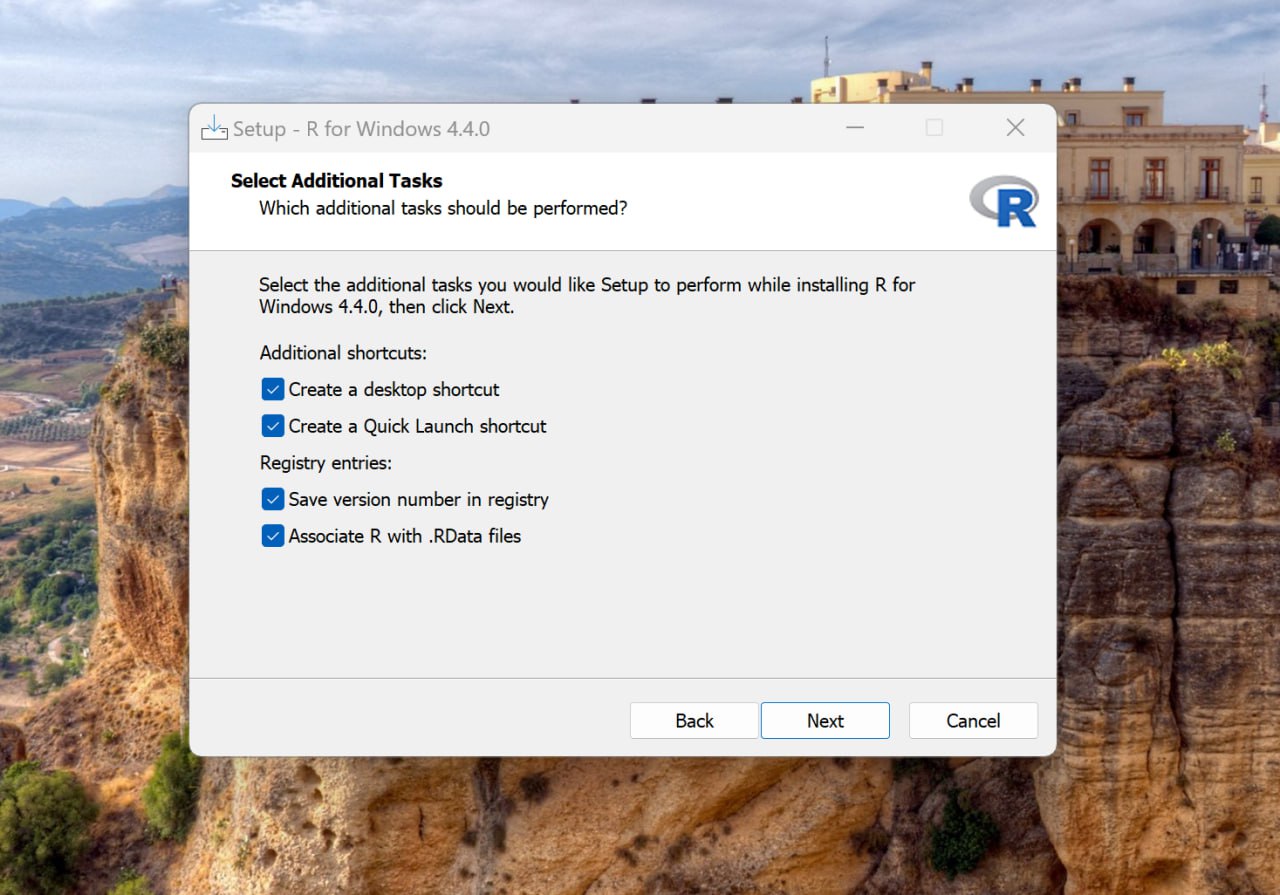Click the 'Additional shortcuts:' label

pos(343,353)
